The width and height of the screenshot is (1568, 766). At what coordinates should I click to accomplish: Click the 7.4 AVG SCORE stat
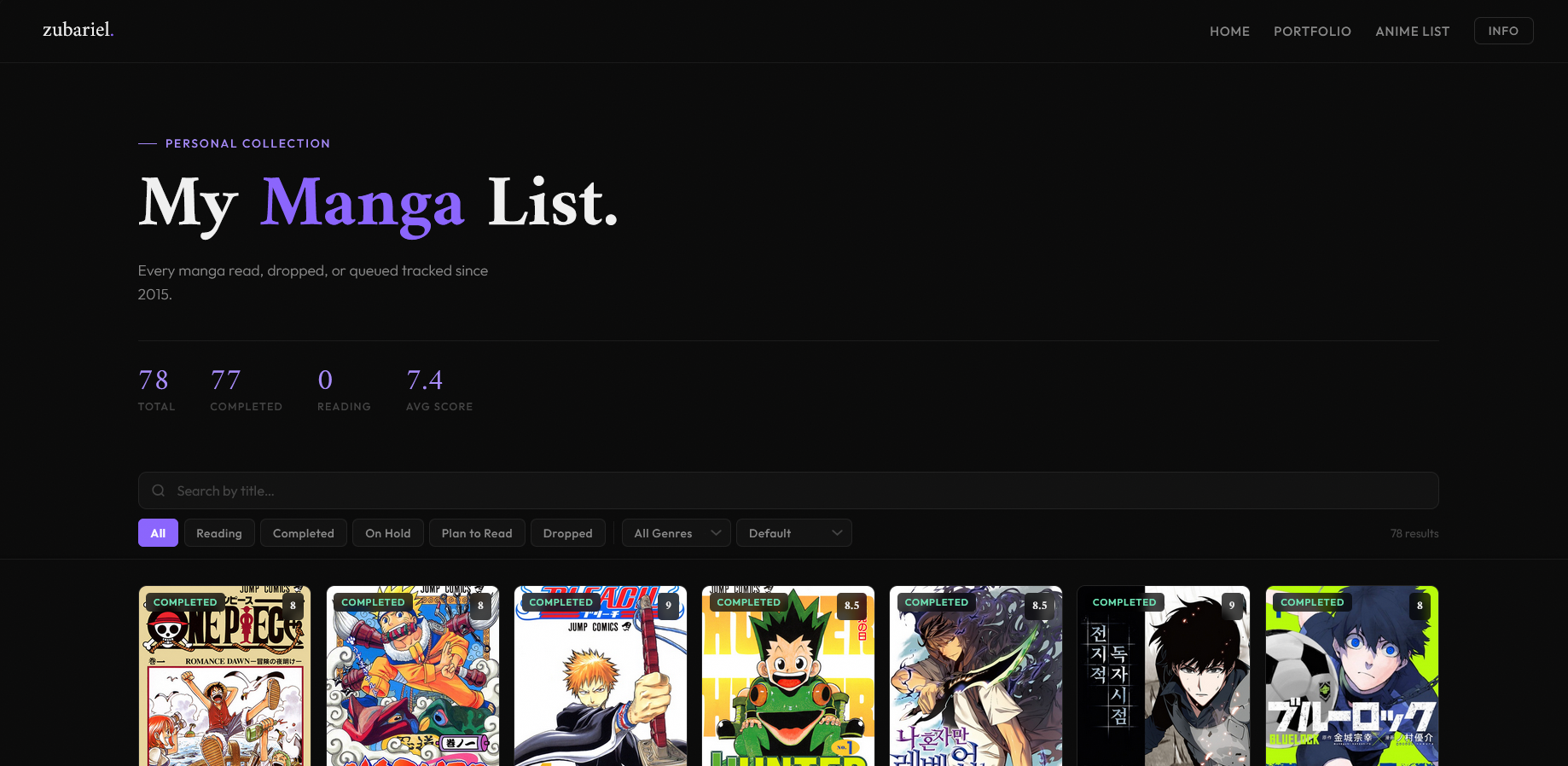point(439,390)
